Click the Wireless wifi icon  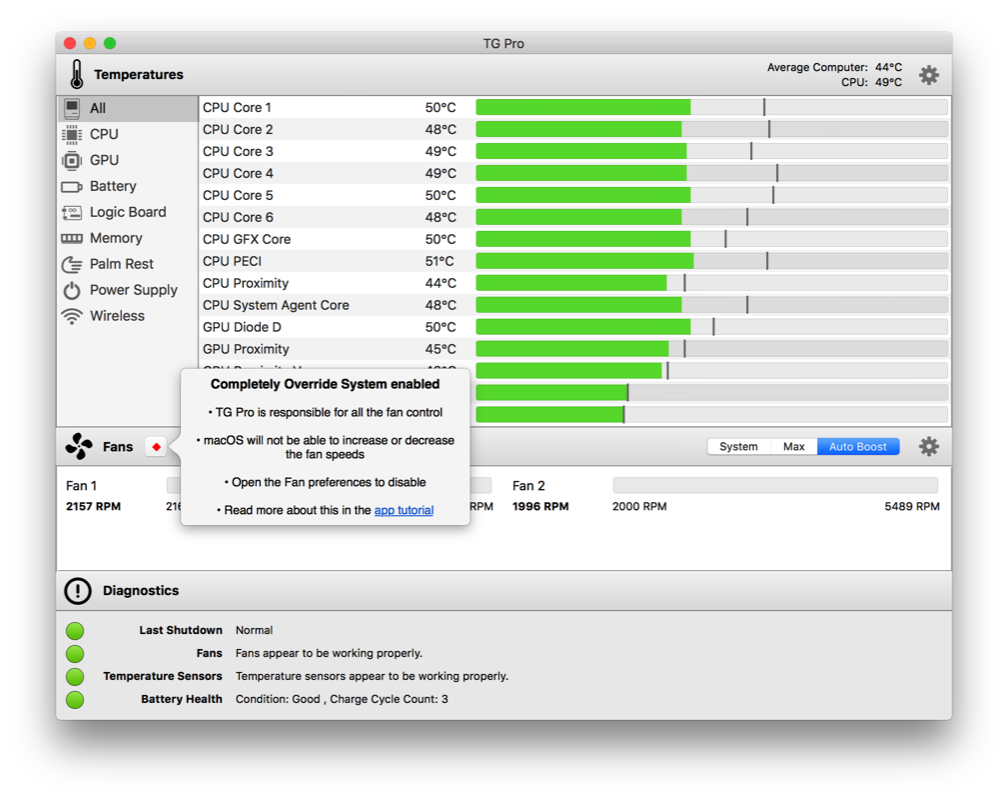[72, 316]
